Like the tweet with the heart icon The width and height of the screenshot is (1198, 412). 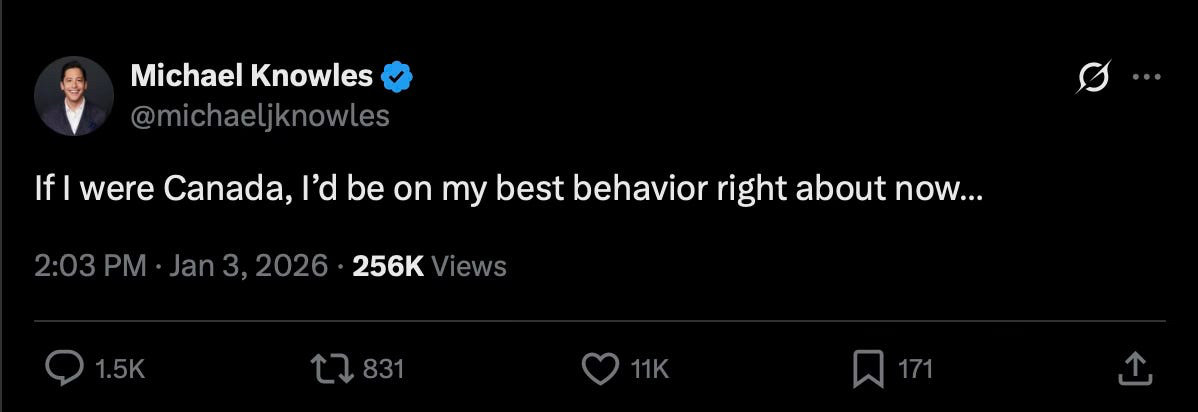600,370
